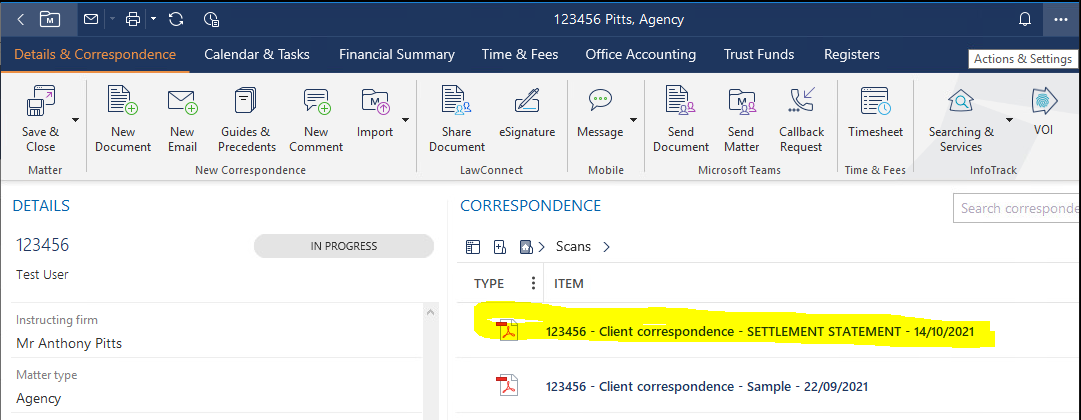The image size is (1081, 420).
Task: Open the notifications bell
Action: pos(1024,19)
